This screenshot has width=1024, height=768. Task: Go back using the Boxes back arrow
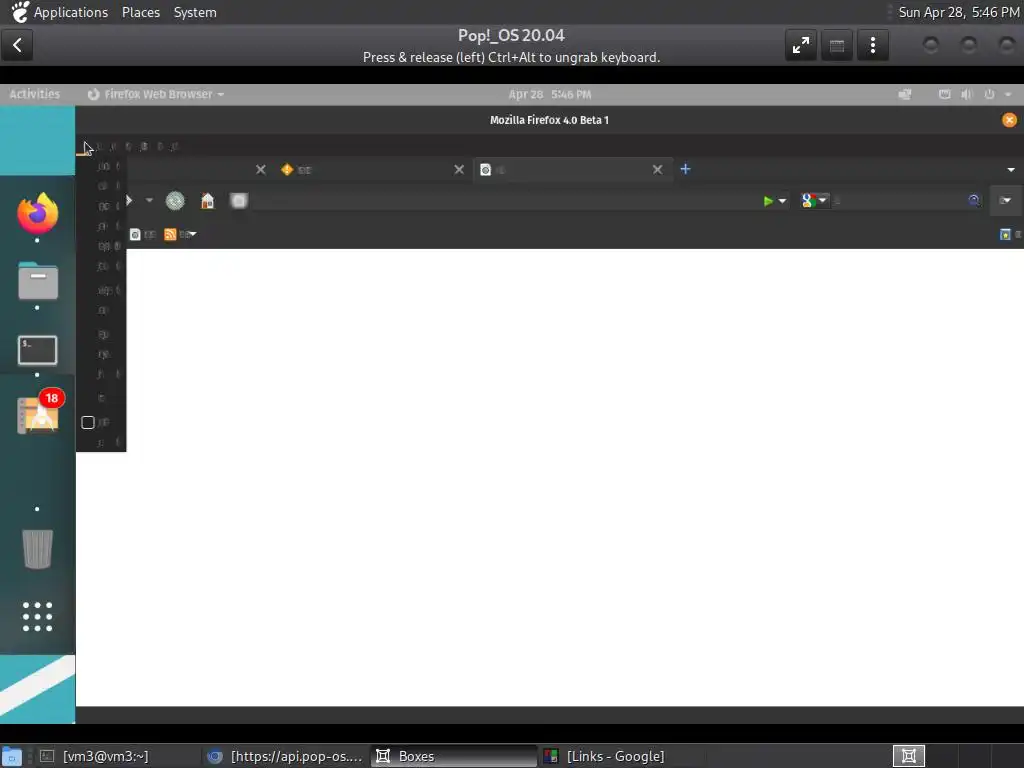click(x=17, y=45)
